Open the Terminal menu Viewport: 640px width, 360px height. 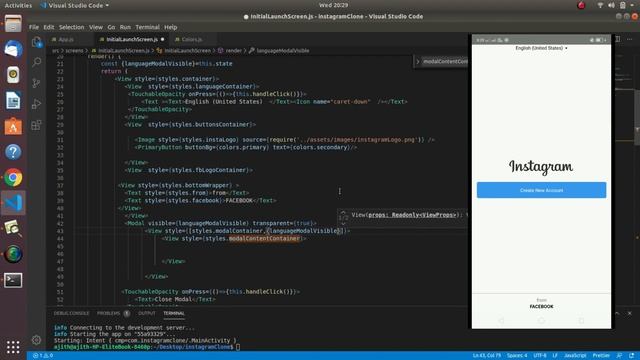click(x=147, y=27)
